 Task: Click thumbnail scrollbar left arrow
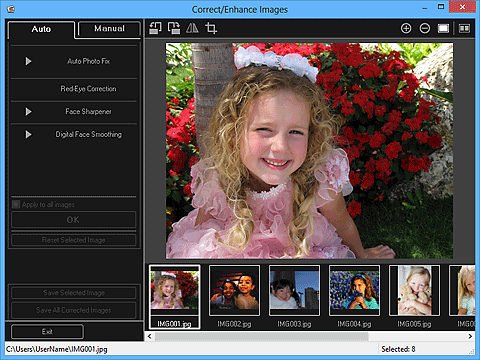coord(150,336)
